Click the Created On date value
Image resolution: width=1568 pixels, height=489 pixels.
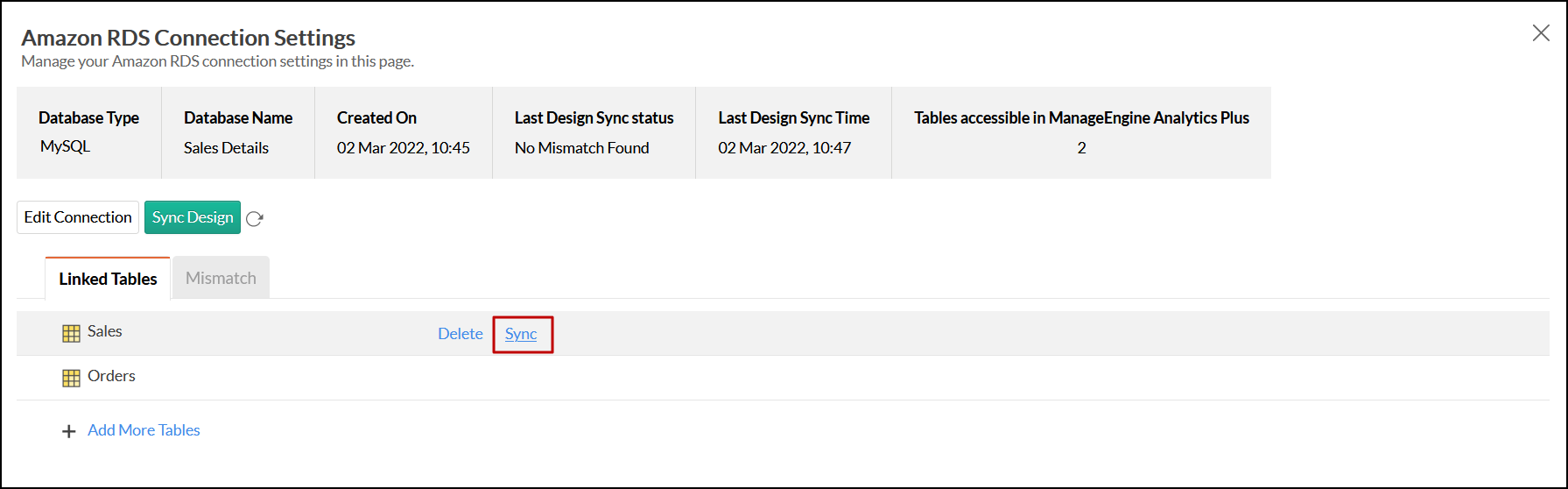(403, 148)
